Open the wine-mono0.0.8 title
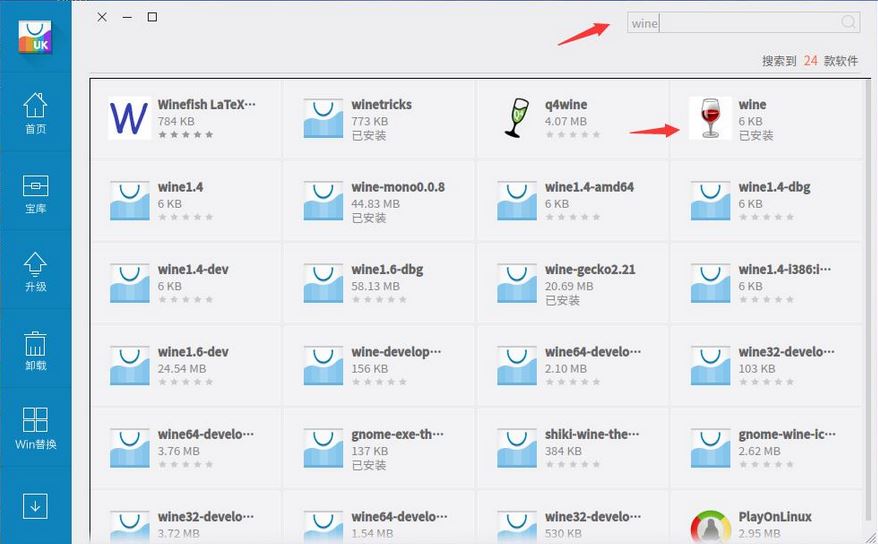This screenshot has width=878, height=544. point(398,187)
